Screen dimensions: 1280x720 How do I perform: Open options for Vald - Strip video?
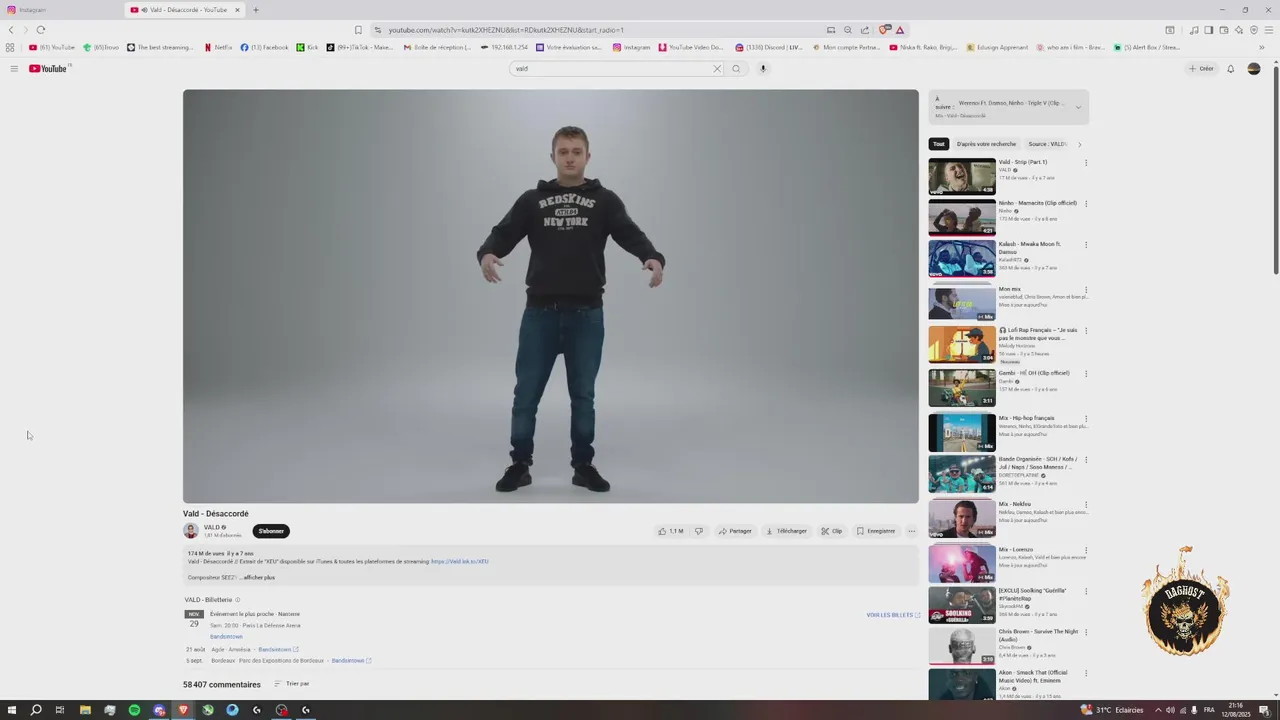coord(1086,162)
